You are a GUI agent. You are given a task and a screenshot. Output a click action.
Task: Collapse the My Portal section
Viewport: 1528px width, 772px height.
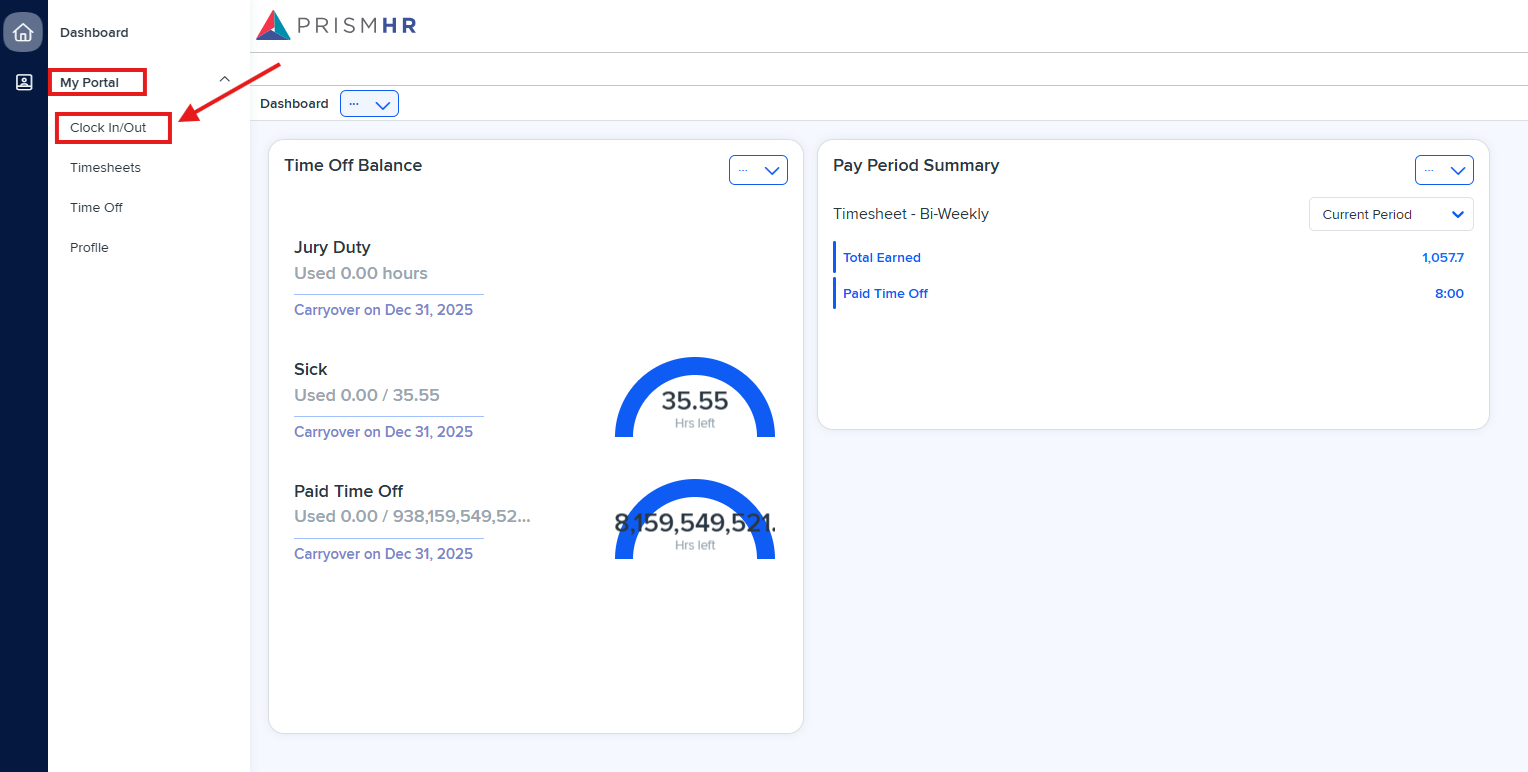[x=224, y=78]
